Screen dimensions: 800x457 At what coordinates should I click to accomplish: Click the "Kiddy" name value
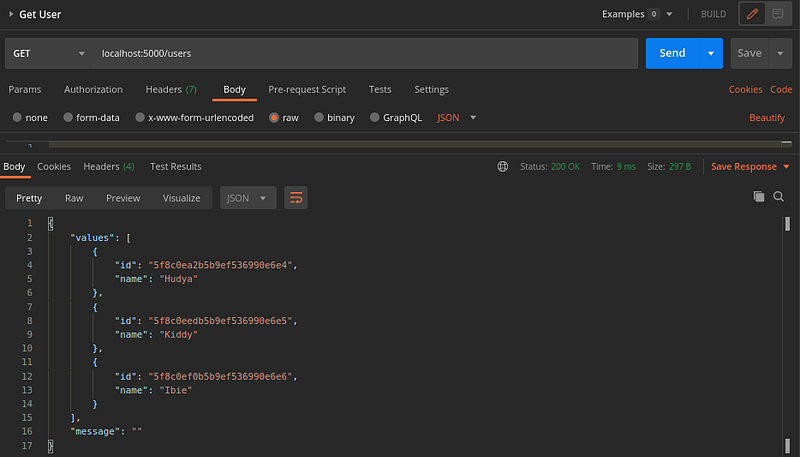tap(179, 335)
